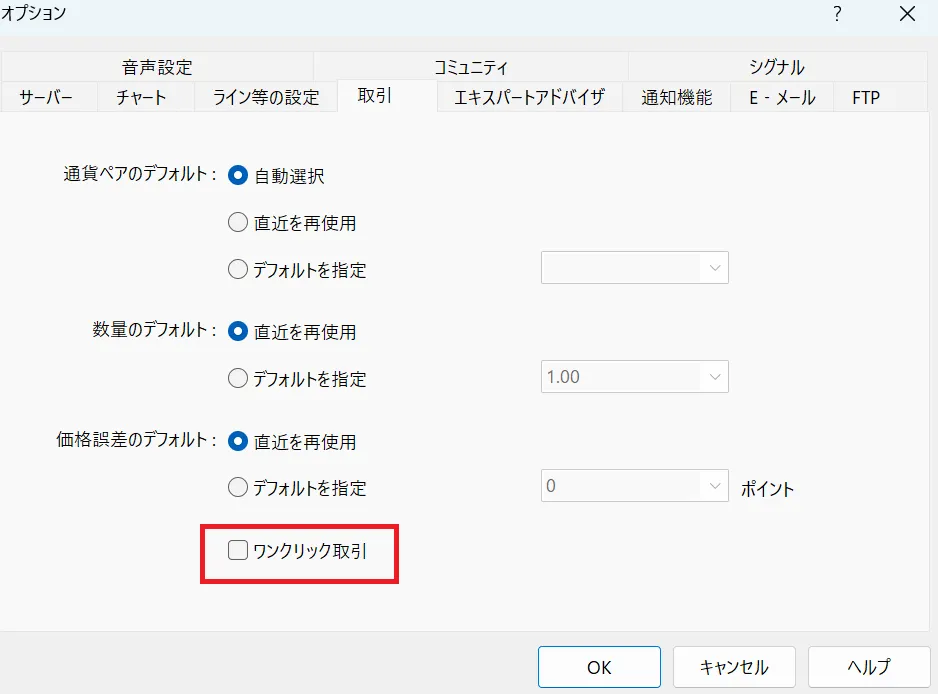Click the キャンセル button
The width and height of the screenshot is (938, 694).
pyautogui.click(x=734, y=667)
